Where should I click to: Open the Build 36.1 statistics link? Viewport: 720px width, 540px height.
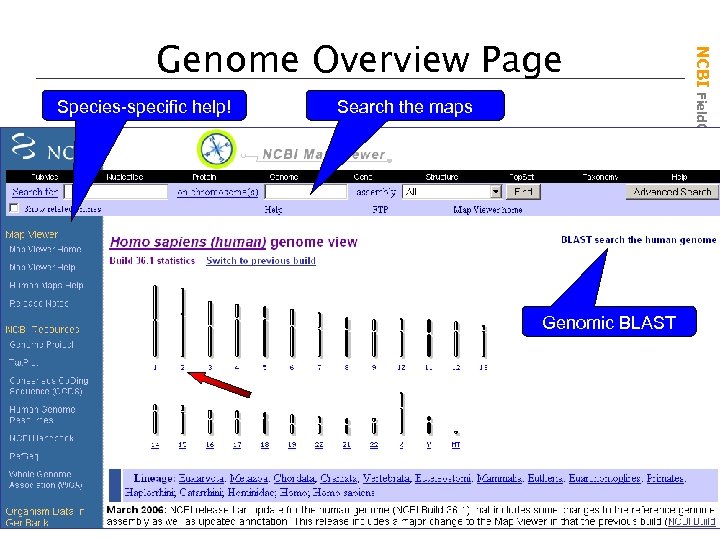(x=152, y=260)
